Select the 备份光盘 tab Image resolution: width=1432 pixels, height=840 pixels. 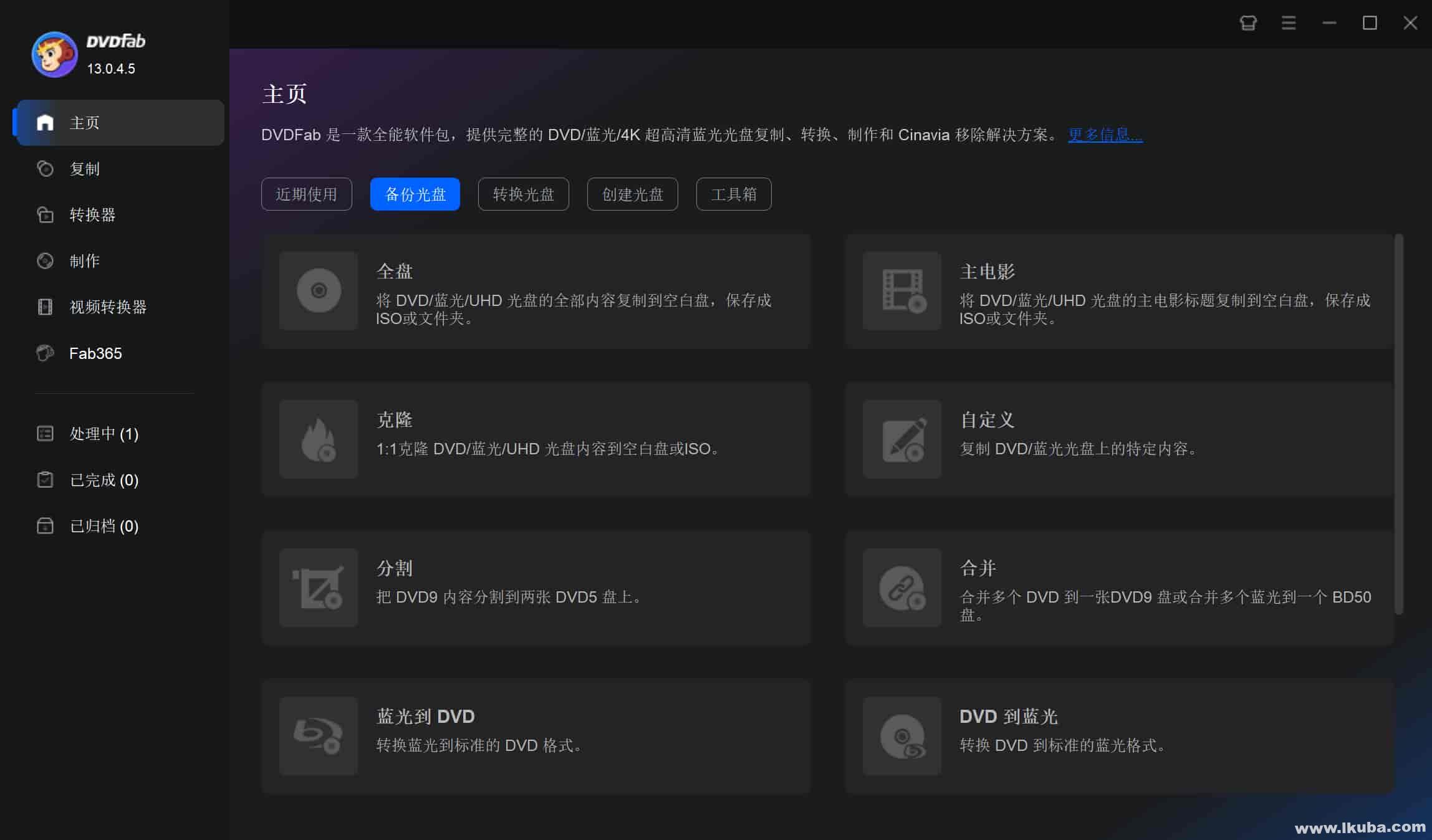click(x=415, y=194)
